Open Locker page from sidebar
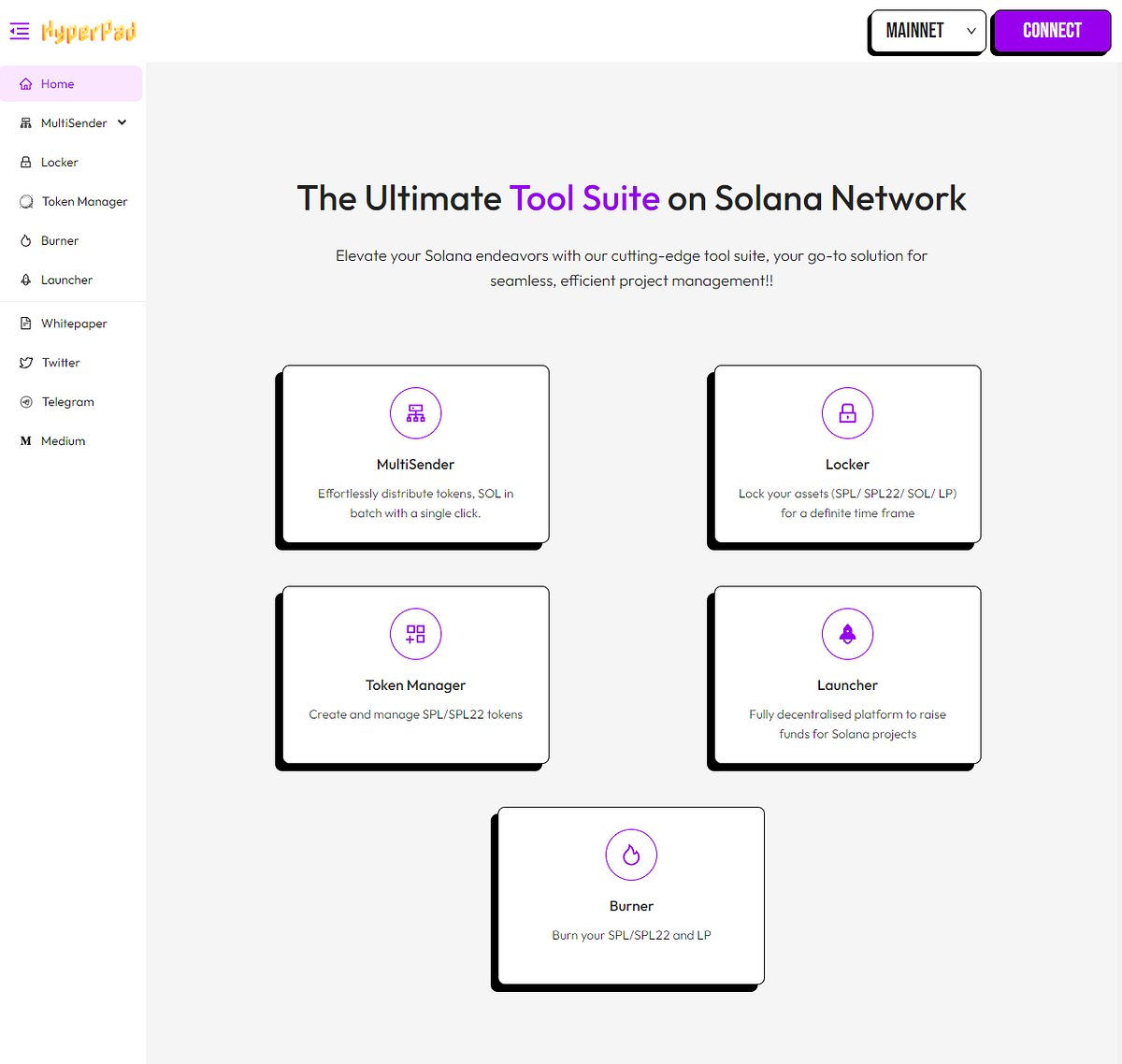The image size is (1122, 1064). pyautogui.click(x=71, y=163)
